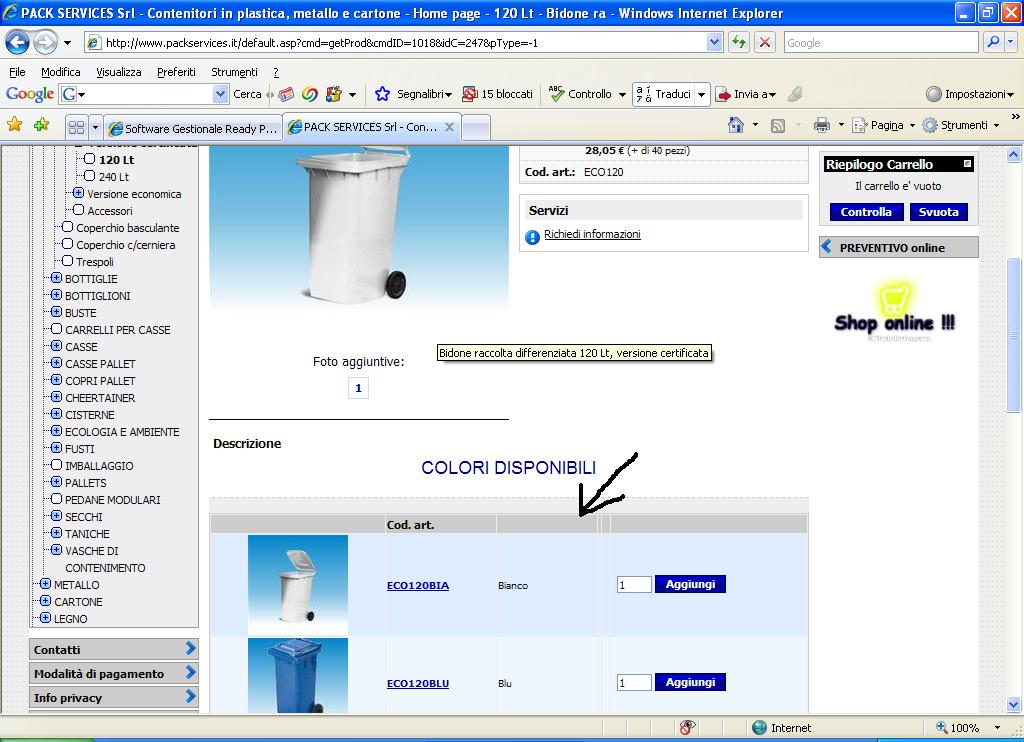The width and height of the screenshot is (1024, 742).
Task: Select Coperchio c/cerniera in category tree
Action: (125, 245)
